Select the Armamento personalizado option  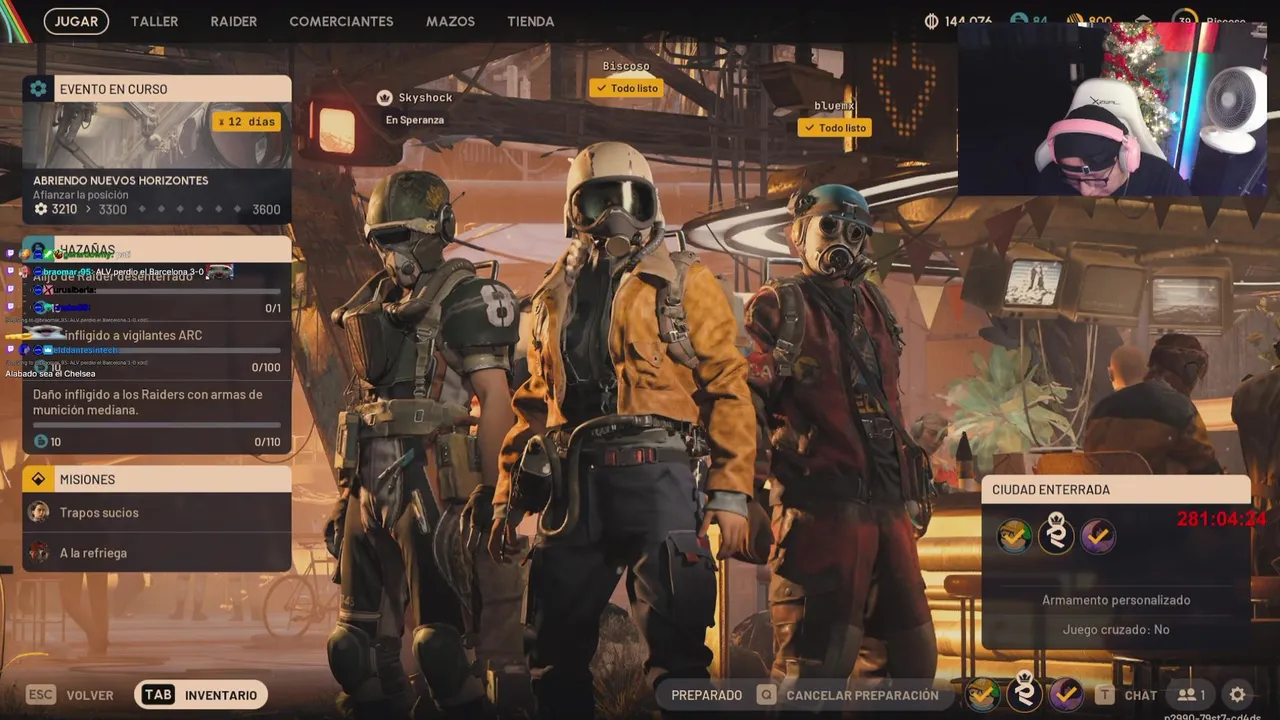1116,600
